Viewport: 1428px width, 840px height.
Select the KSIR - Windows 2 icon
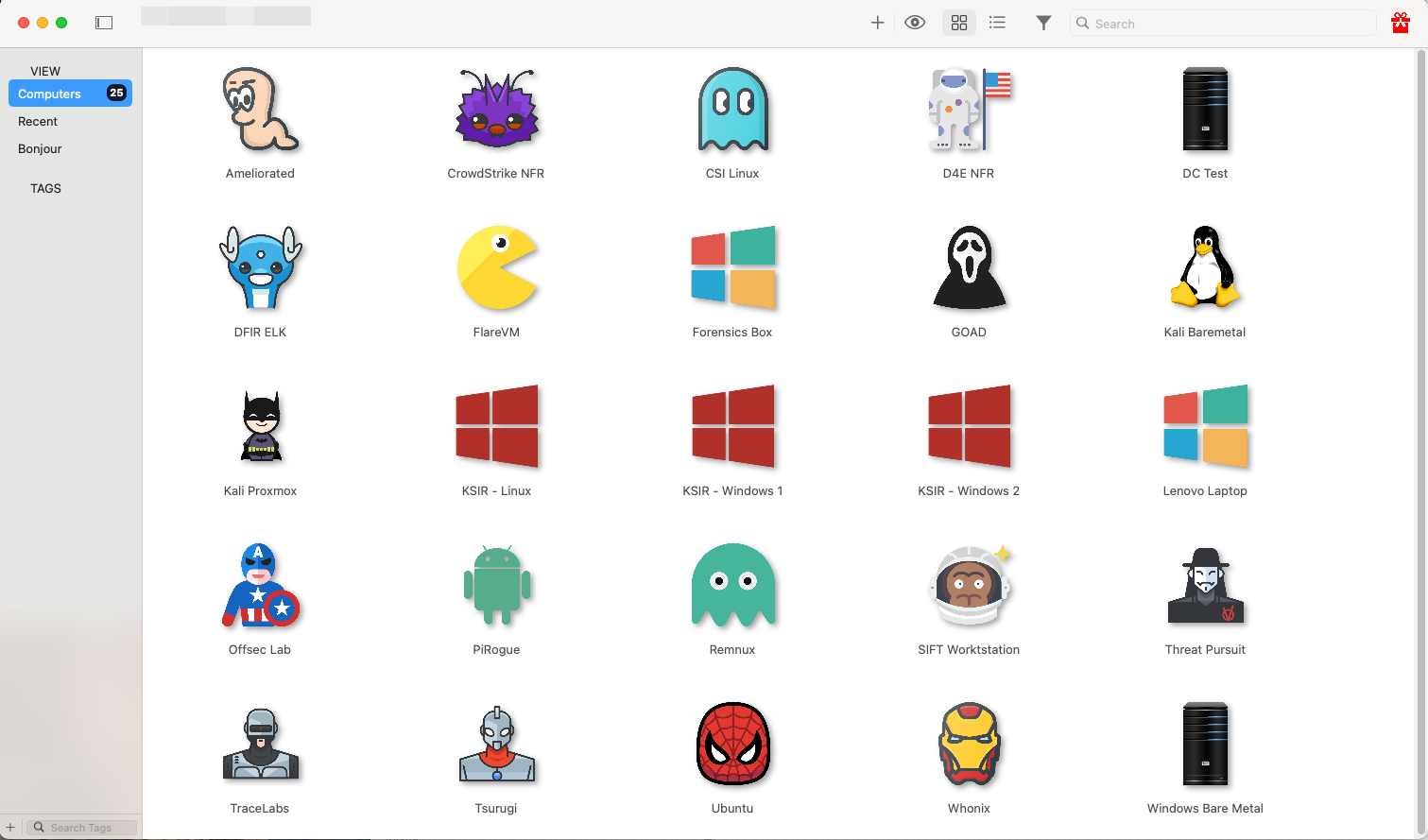point(969,426)
